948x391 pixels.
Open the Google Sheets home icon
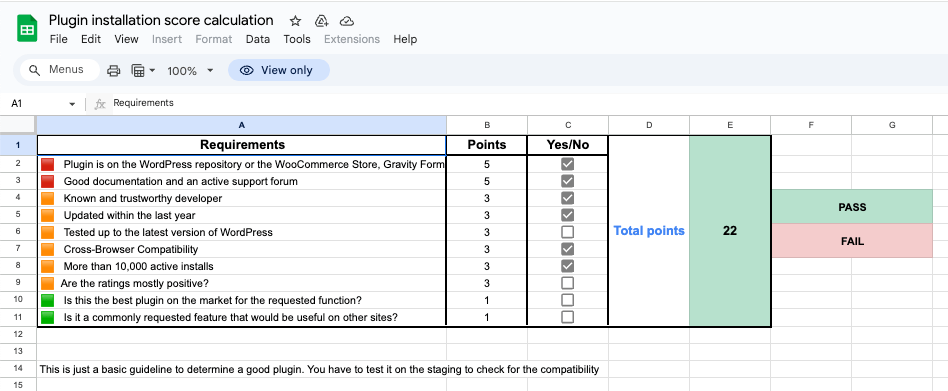click(x=27, y=28)
